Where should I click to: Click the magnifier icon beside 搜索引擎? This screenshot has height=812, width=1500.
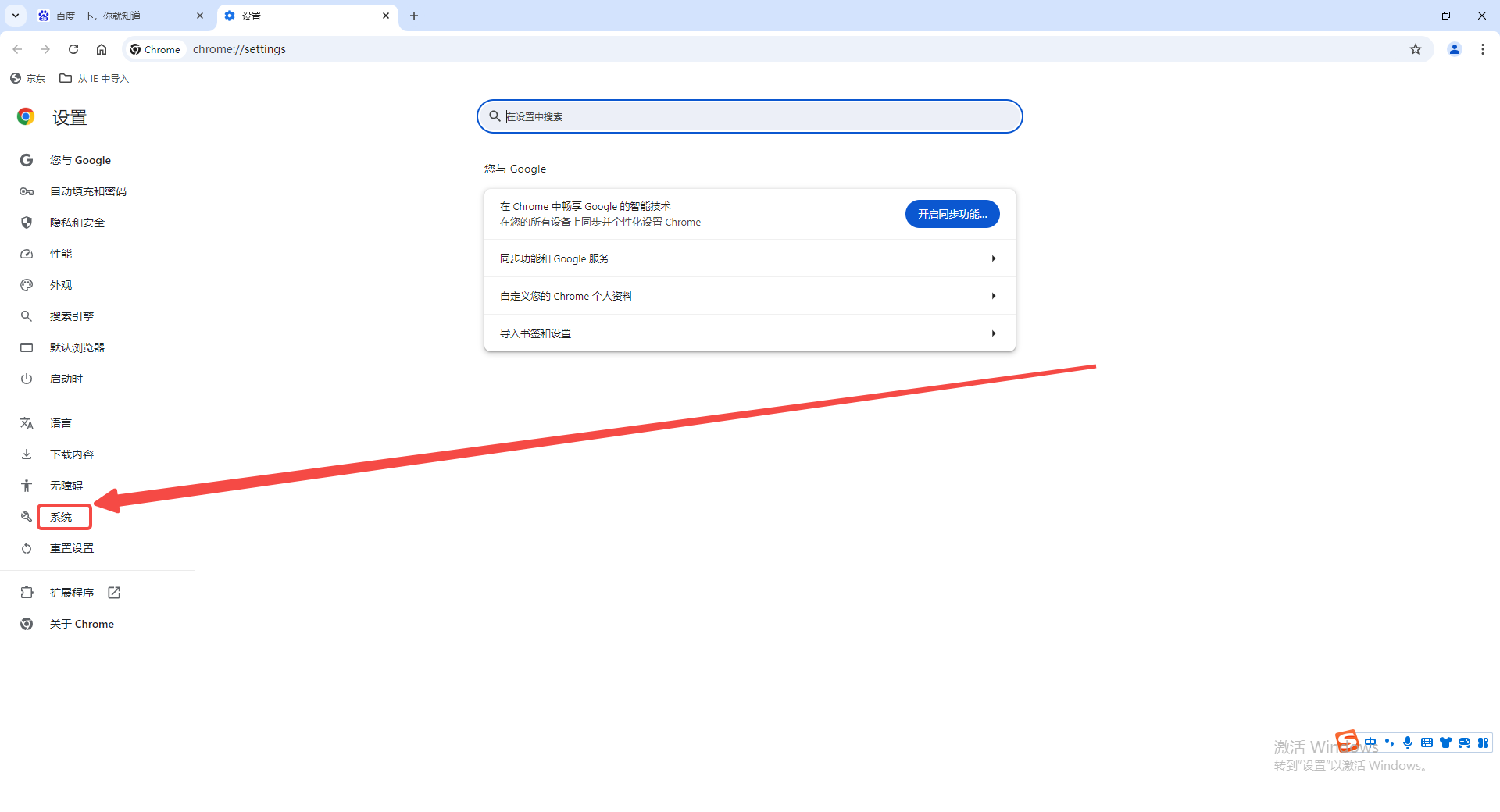pyautogui.click(x=27, y=316)
